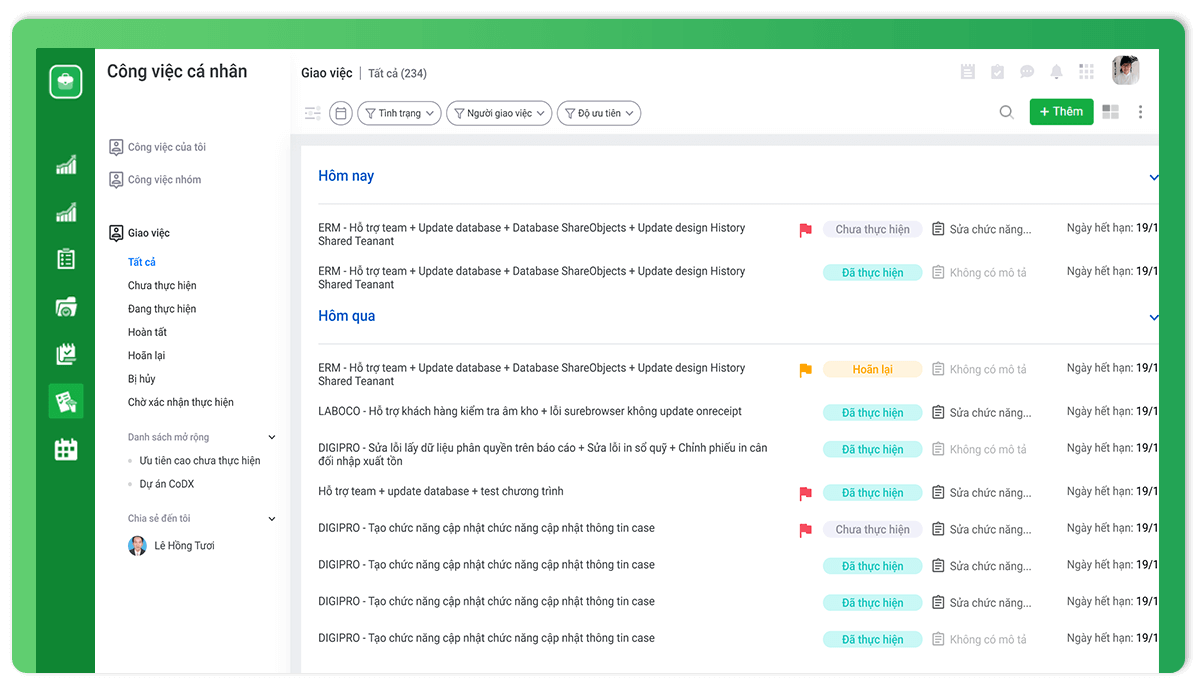
Task: Switch layout using the view mode icon
Action: click(x=1111, y=112)
